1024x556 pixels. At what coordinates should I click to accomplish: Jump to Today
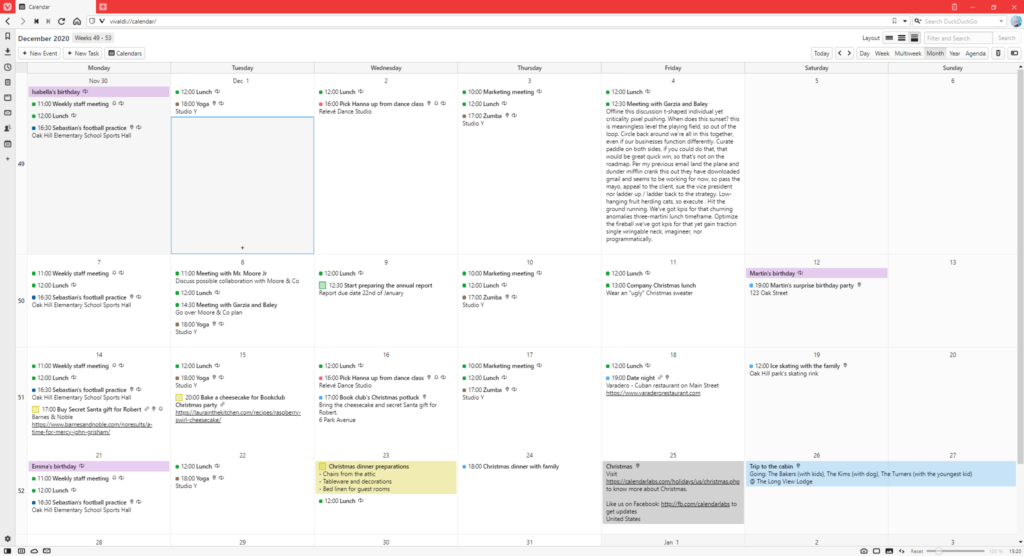[821, 54]
